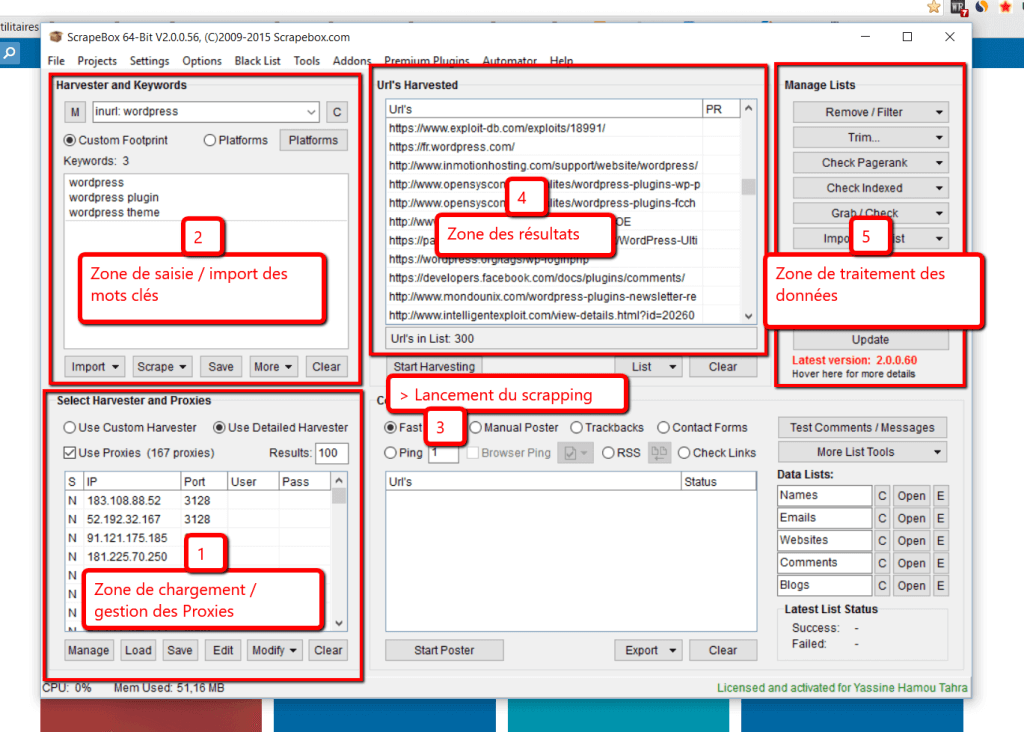Viewport: 1024px width, 732px height.
Task: Click the ScrapeBox app icon in title bar
Action: [57, 37]
